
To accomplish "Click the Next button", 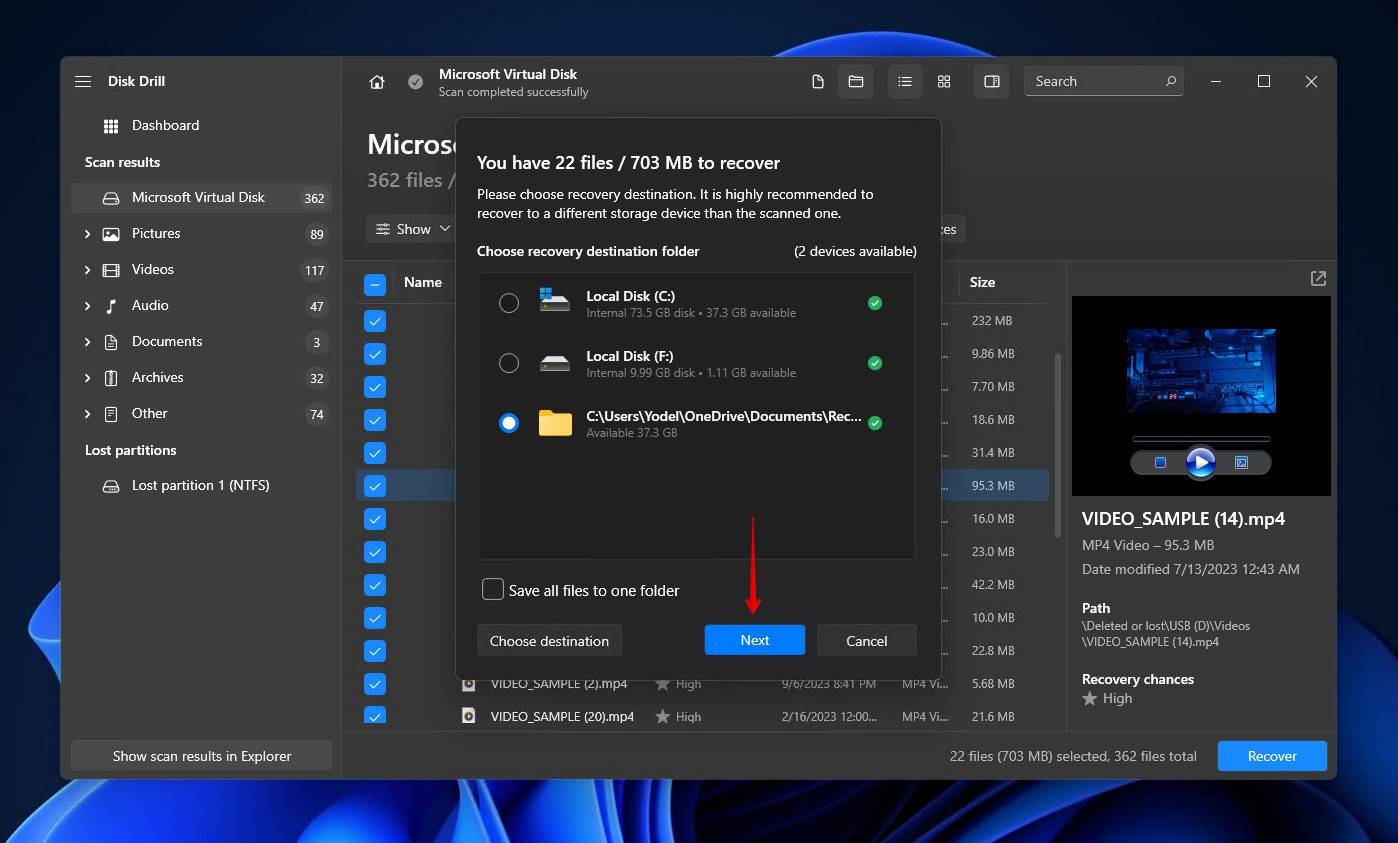I will [x=754, y=641].
